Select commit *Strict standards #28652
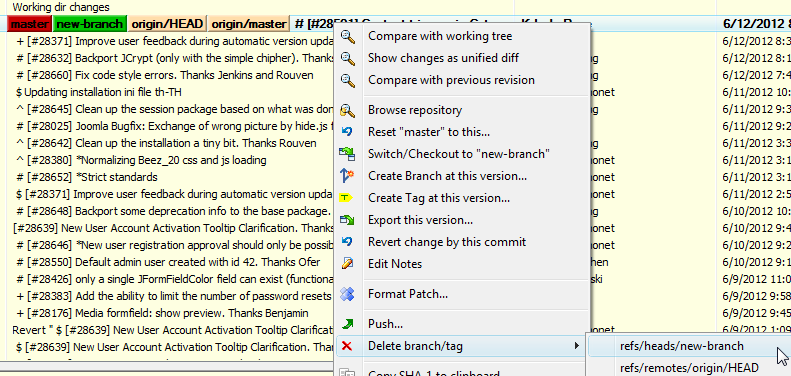791x376 pixels. (87, 177)
